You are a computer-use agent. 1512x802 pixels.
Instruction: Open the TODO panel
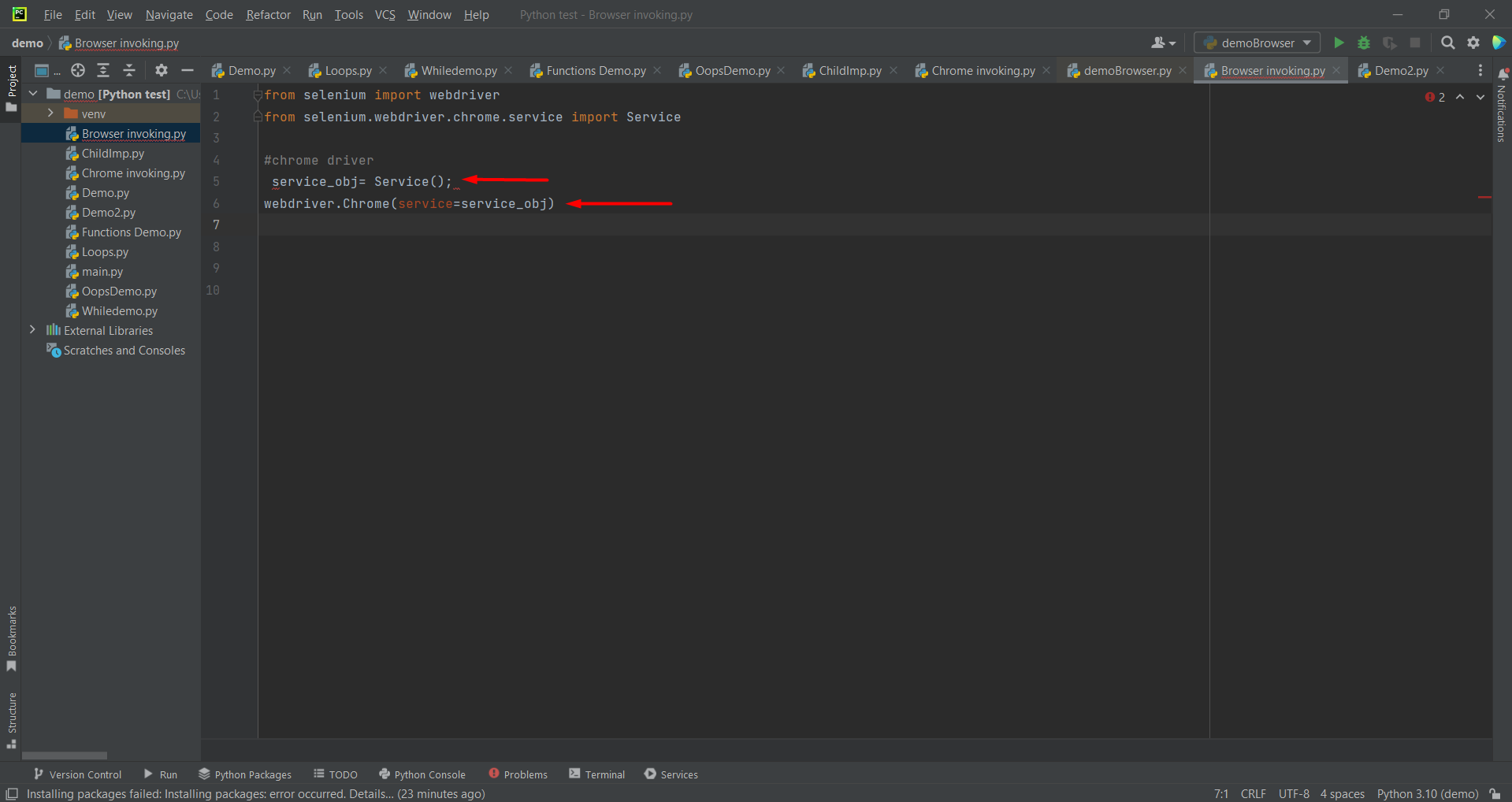[336, 774]
